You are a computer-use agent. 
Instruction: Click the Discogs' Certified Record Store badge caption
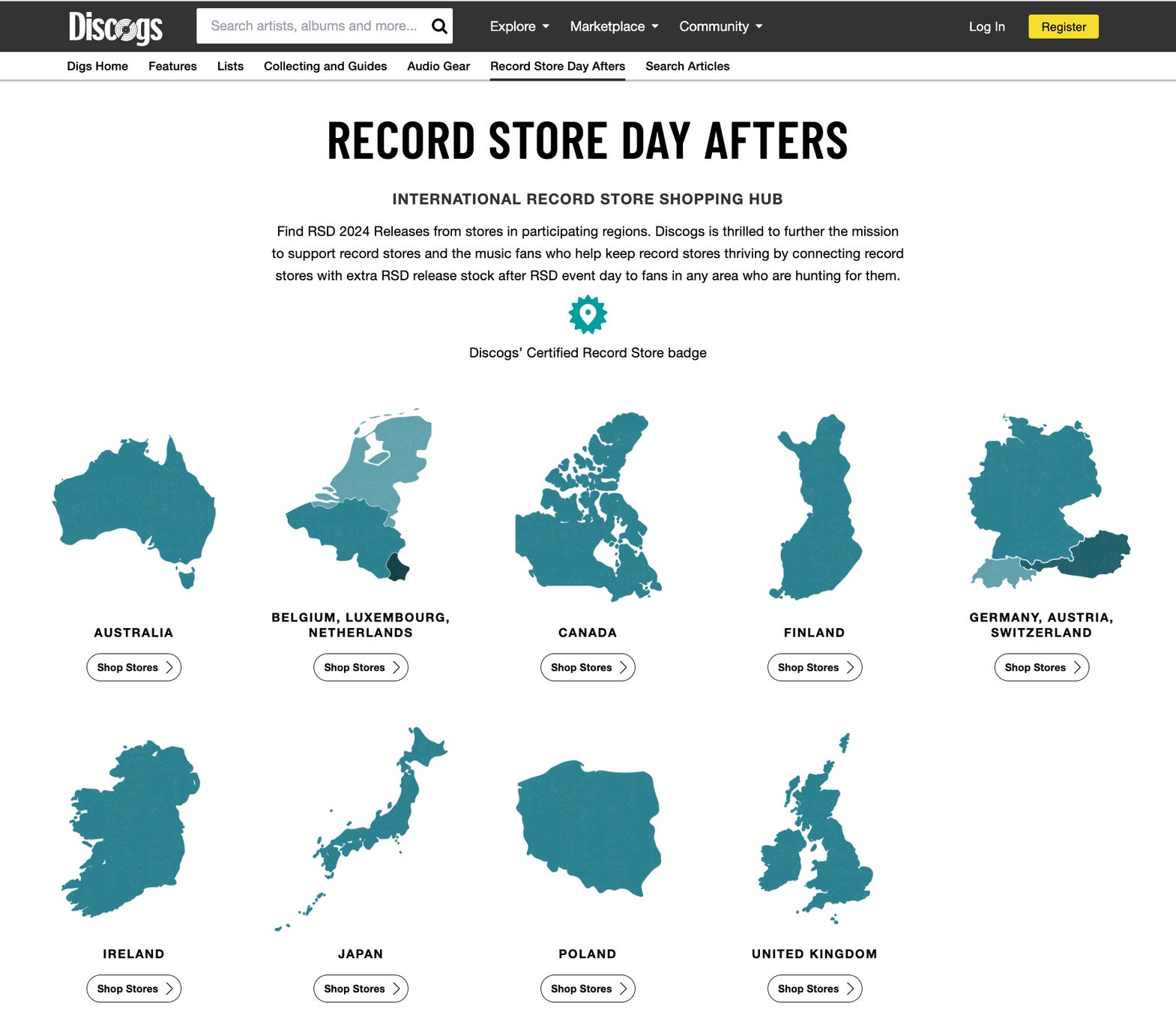point(588,353)
